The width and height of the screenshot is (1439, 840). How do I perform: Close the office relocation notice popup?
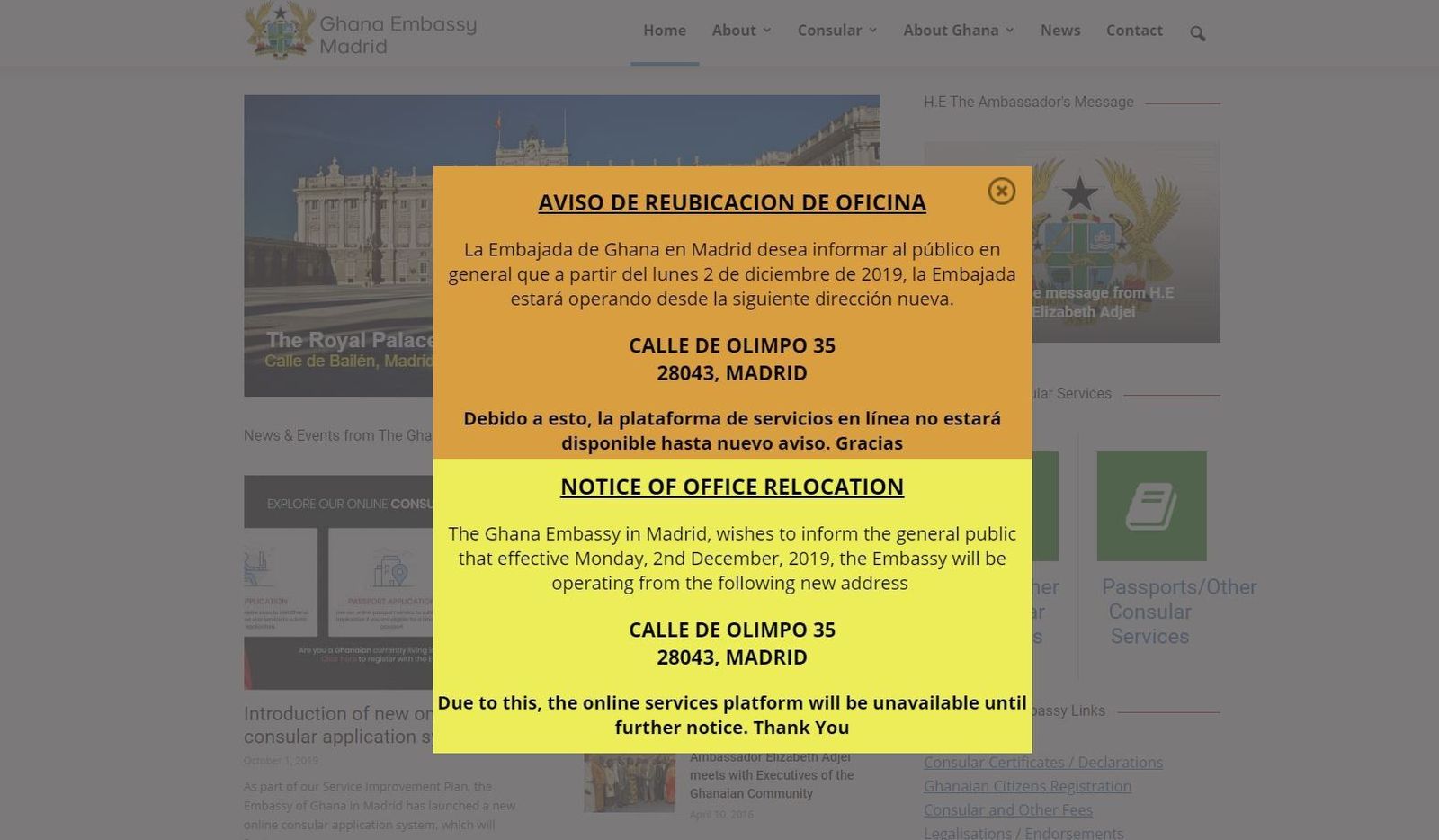(x=1001, y=192)
